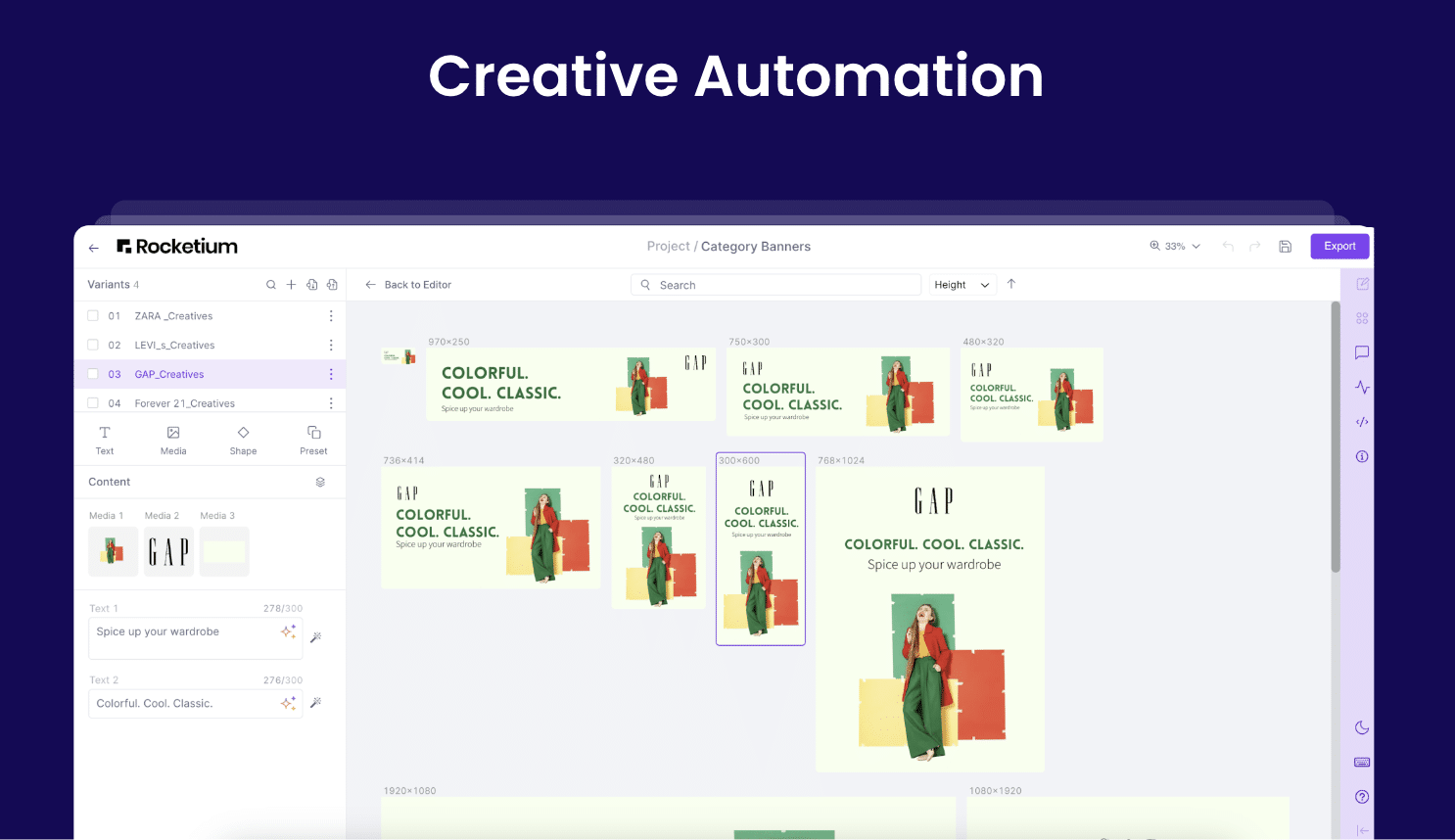Open kebab menu for Forever 21_Creatives

[x=331, y=403]
